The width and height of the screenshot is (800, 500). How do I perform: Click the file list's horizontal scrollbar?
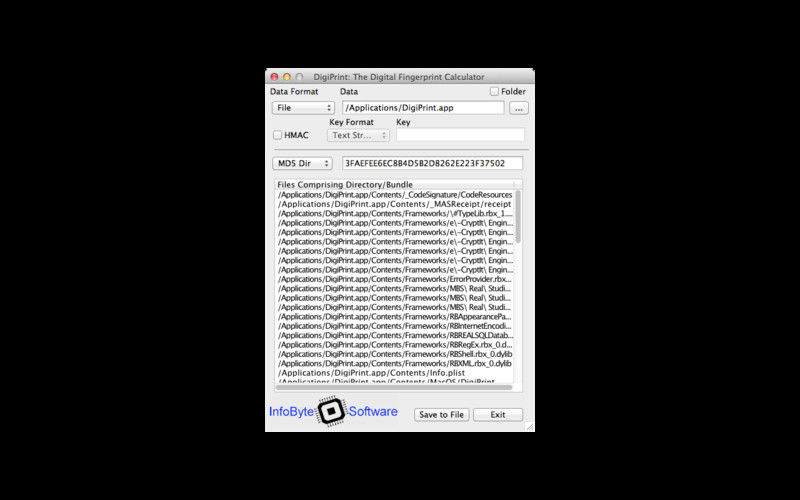click(x=394, y=387)
